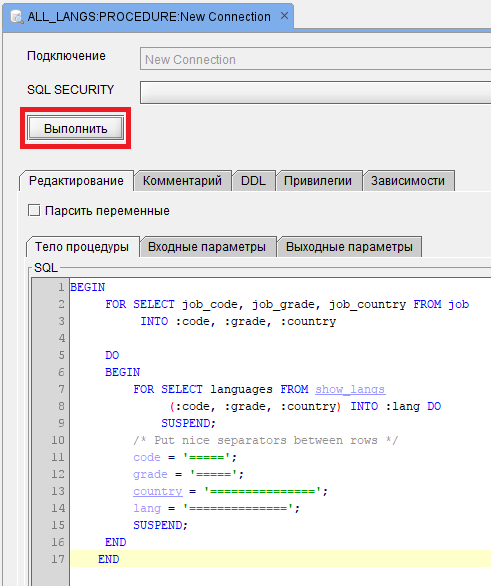
Task: Click the underlined country variable on line 13
Action: [x=158, y=491]
